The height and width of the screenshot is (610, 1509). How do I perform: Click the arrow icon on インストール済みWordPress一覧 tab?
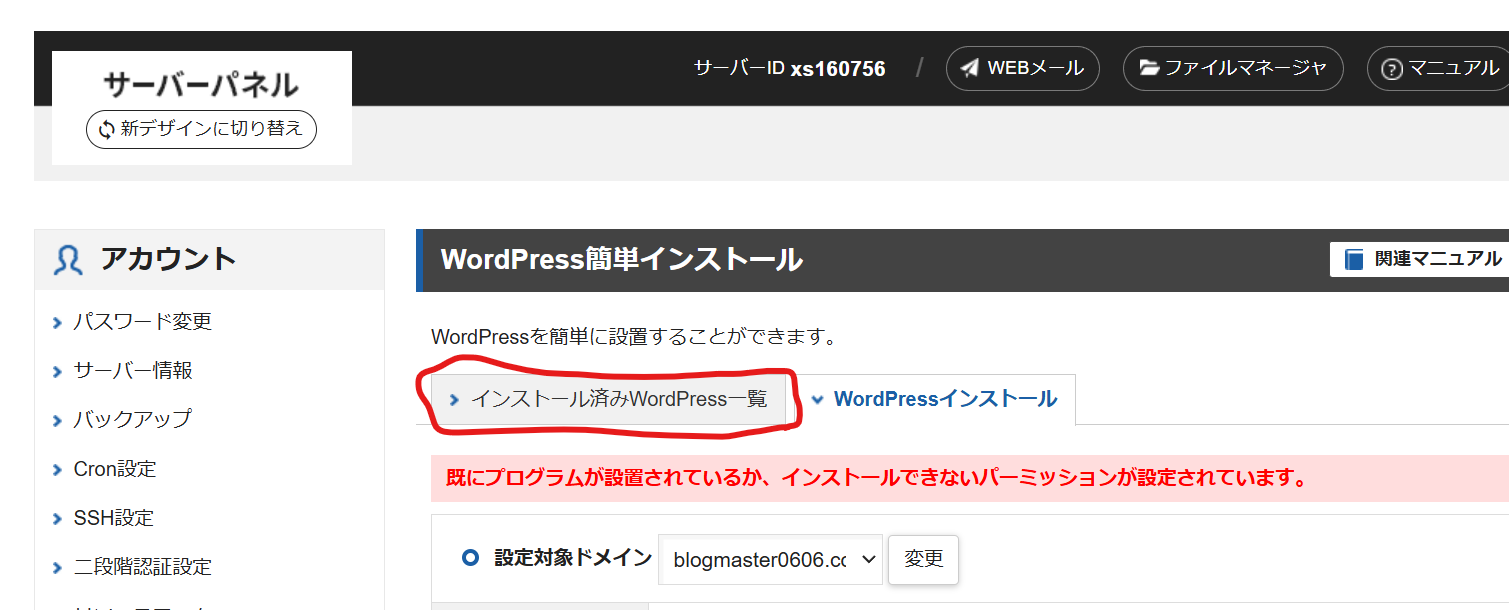[x=454, y=399]
